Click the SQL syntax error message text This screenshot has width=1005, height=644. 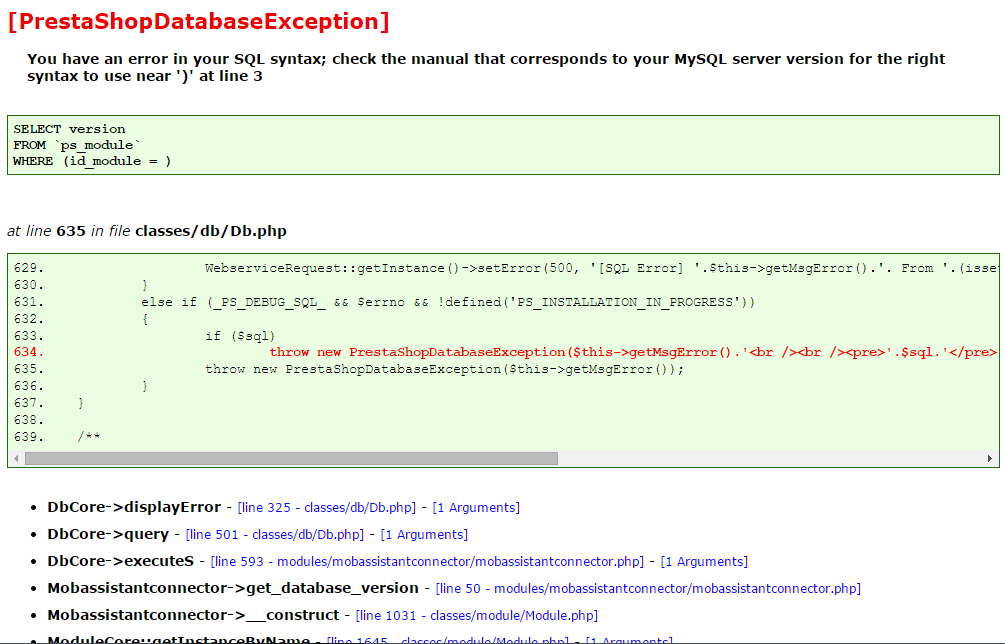point(486,67)
